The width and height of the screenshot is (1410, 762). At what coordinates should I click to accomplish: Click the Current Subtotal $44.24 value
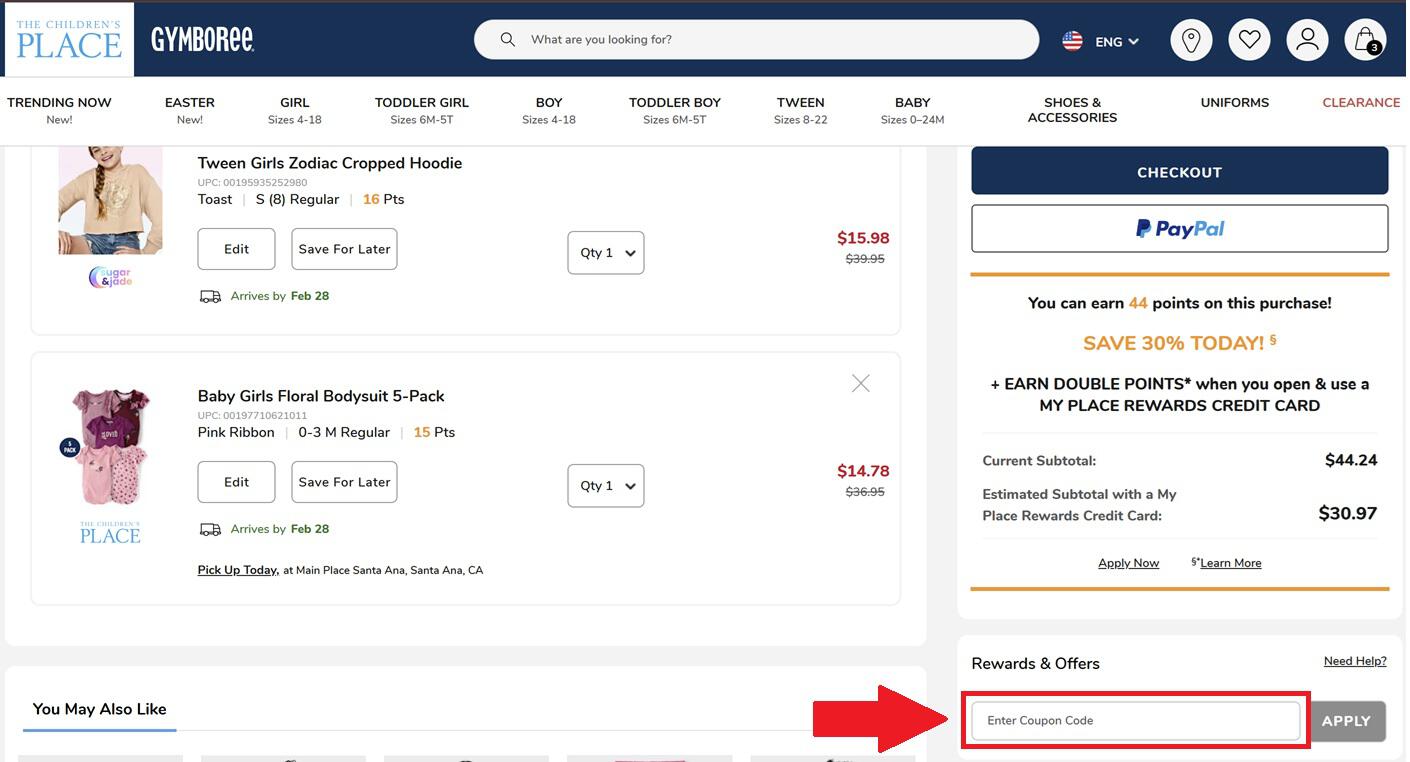[x=1351, y=460]
